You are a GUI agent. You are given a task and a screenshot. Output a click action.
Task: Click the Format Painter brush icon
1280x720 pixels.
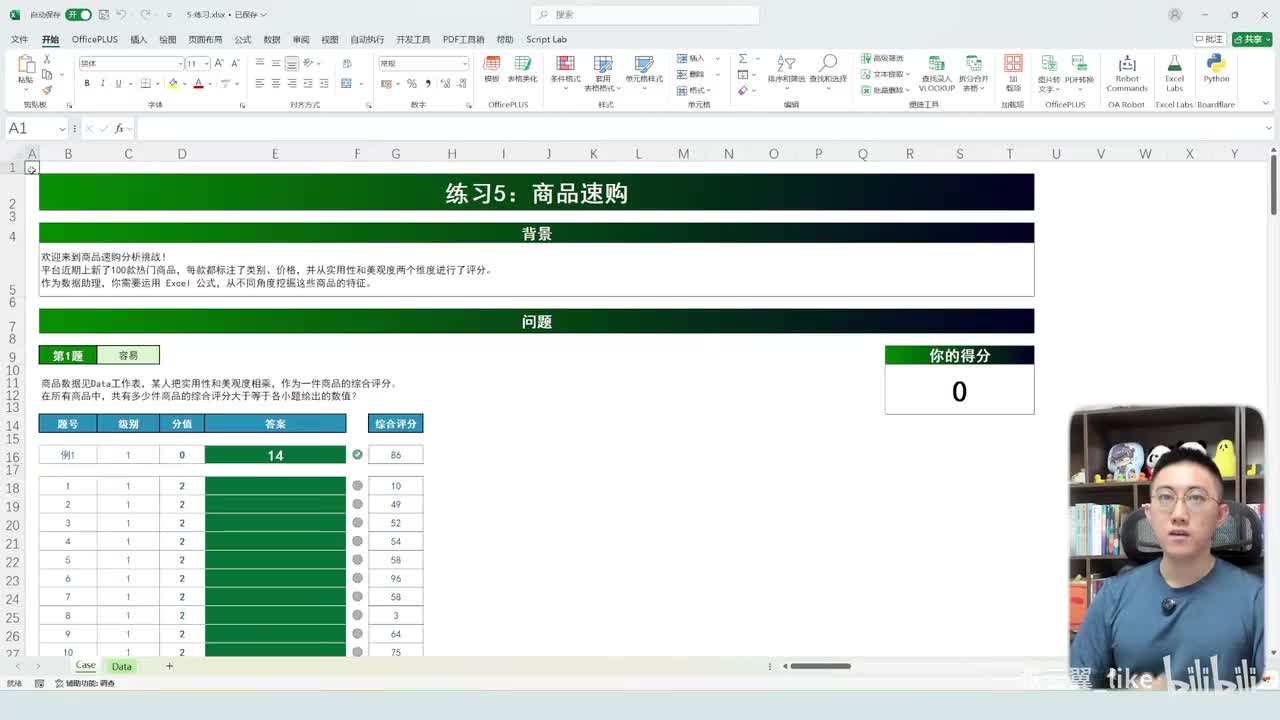[47, 90]
